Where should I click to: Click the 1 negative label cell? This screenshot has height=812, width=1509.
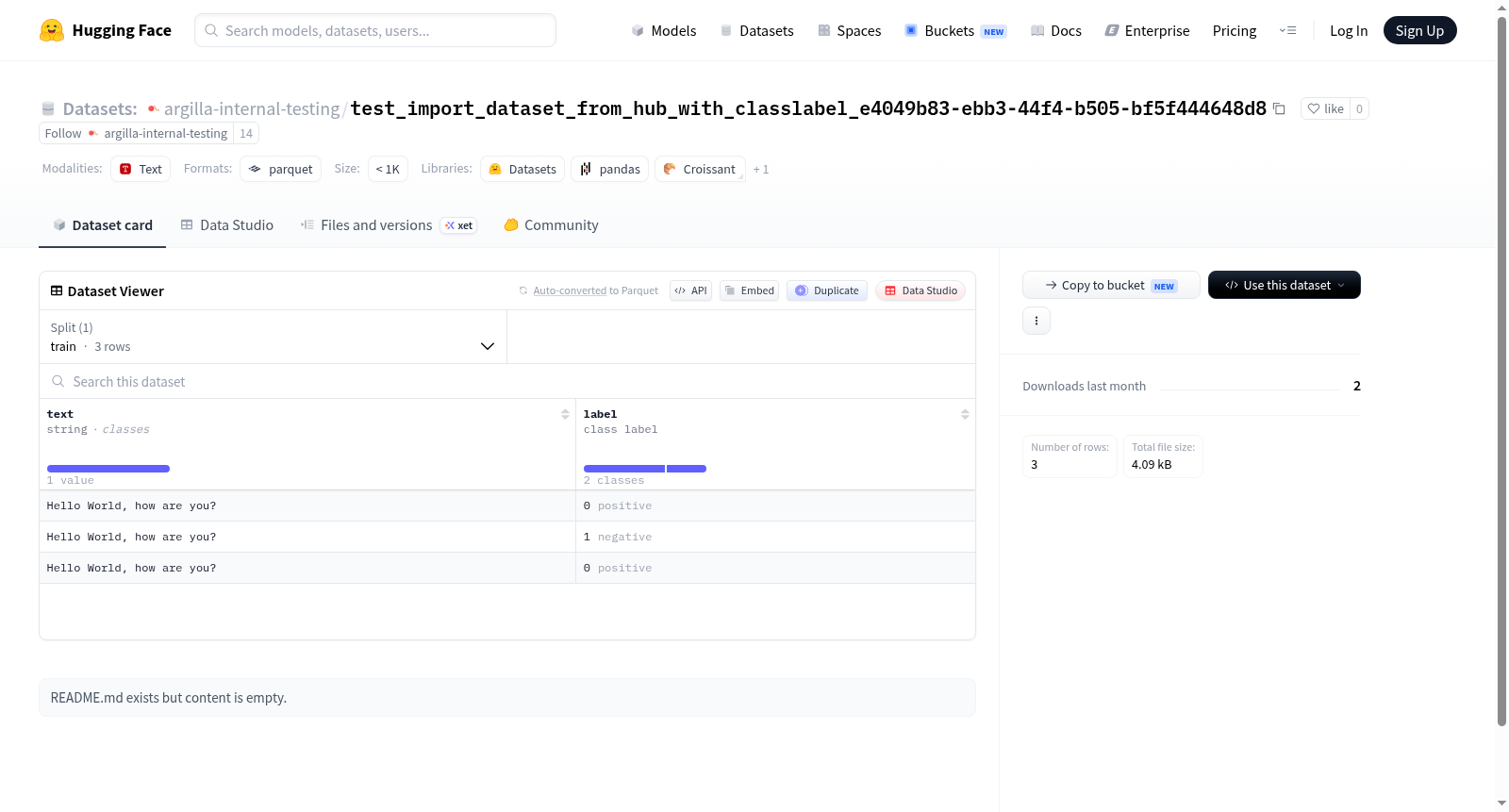click(x=775, y=537)
